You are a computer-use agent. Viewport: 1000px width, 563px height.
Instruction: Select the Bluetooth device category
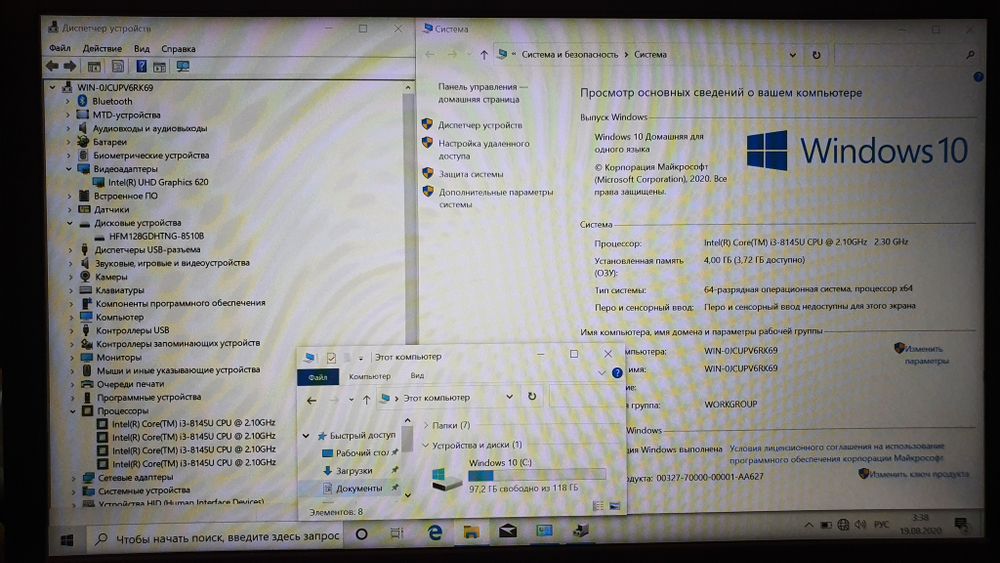click(112, 101)
